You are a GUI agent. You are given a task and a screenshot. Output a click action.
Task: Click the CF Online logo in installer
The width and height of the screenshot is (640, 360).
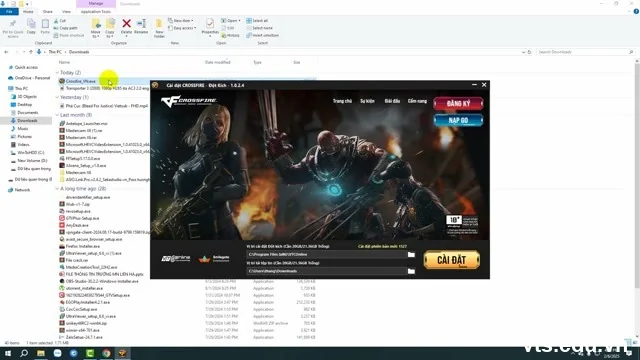click(176, 259)
